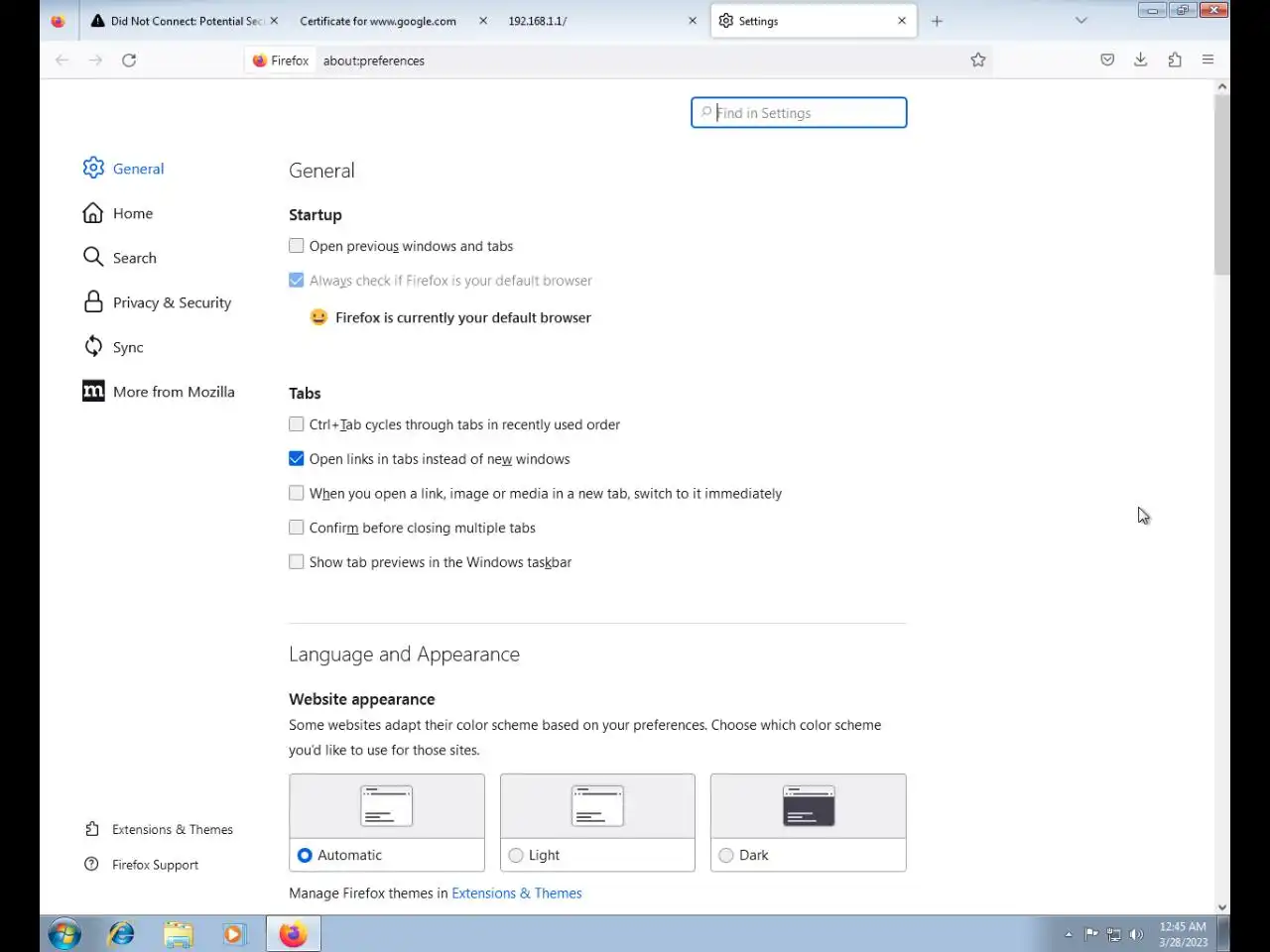Uncheck Open links in tabs instead of new windows

(297, 458)
